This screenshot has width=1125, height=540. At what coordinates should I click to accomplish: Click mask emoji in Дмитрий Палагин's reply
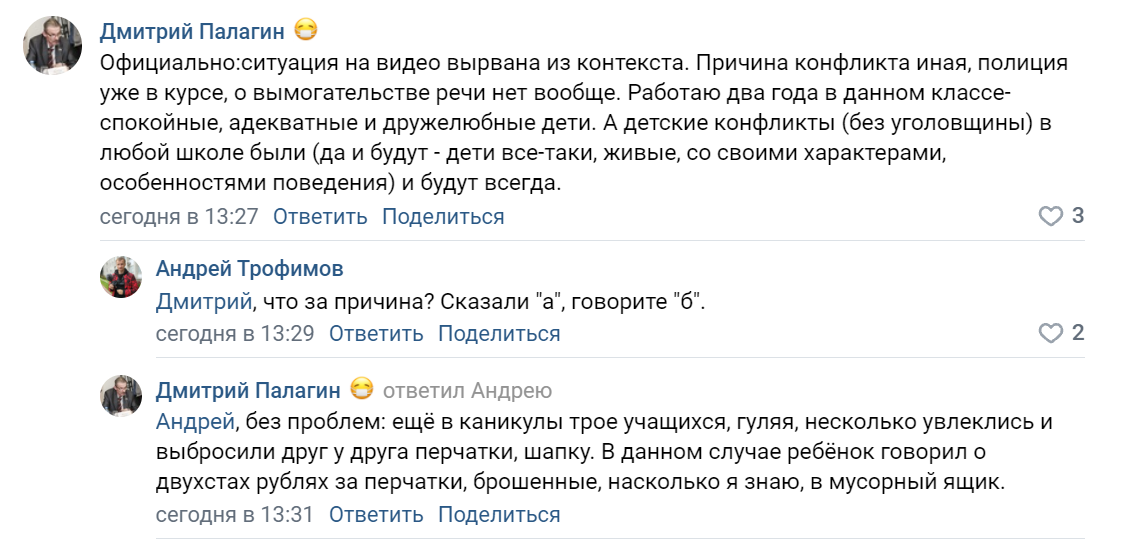pos(362,390)
